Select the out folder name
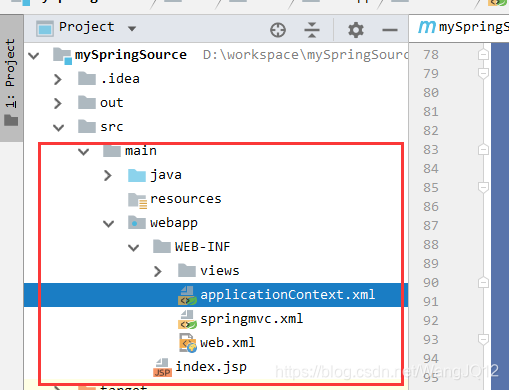Screen dimensions: 509x390 [112, 103]
